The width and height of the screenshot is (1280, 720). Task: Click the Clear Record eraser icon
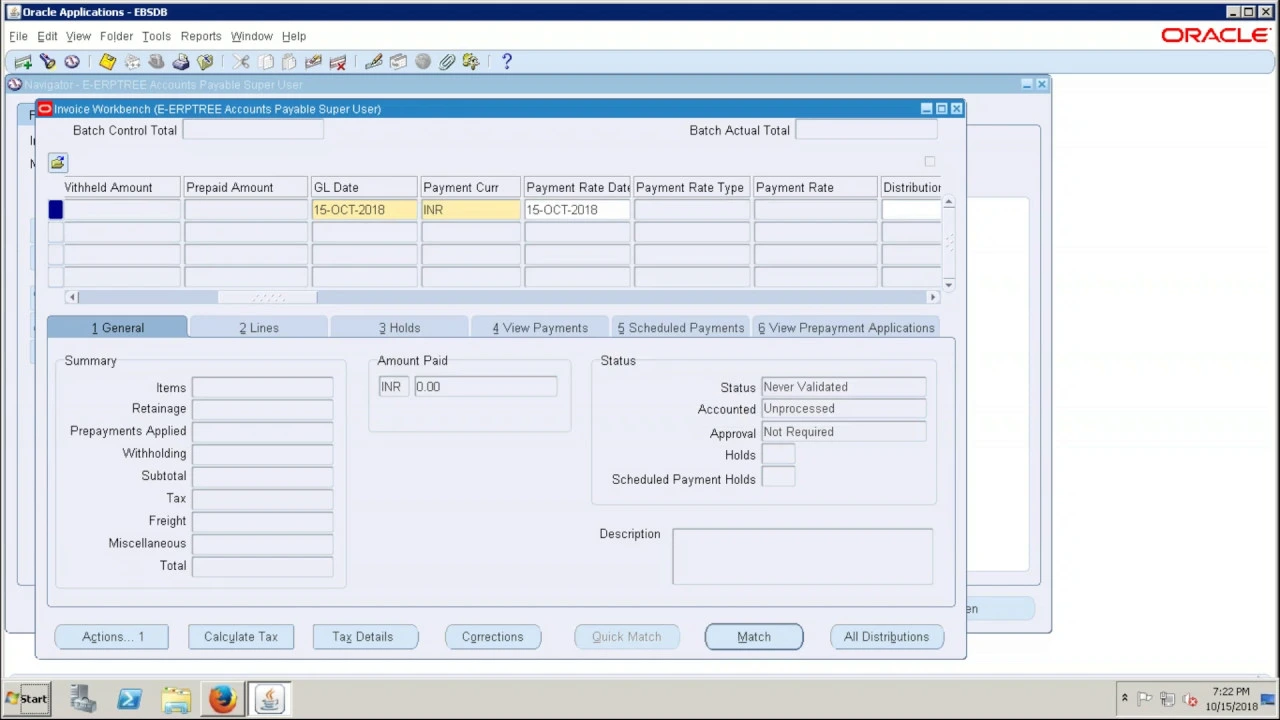coord(313,62)
